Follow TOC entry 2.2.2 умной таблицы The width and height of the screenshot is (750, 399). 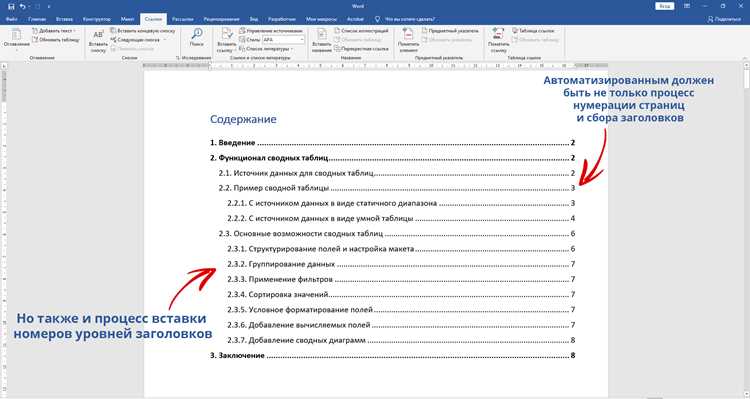click(401, 219)
